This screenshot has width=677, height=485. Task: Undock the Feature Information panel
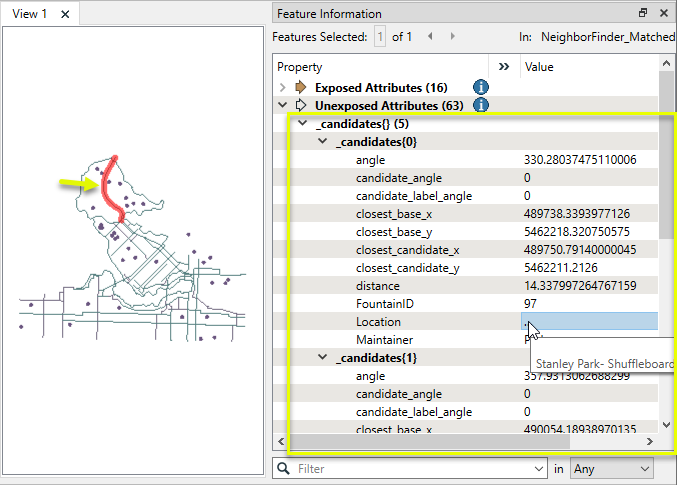[x=643, y=13]
